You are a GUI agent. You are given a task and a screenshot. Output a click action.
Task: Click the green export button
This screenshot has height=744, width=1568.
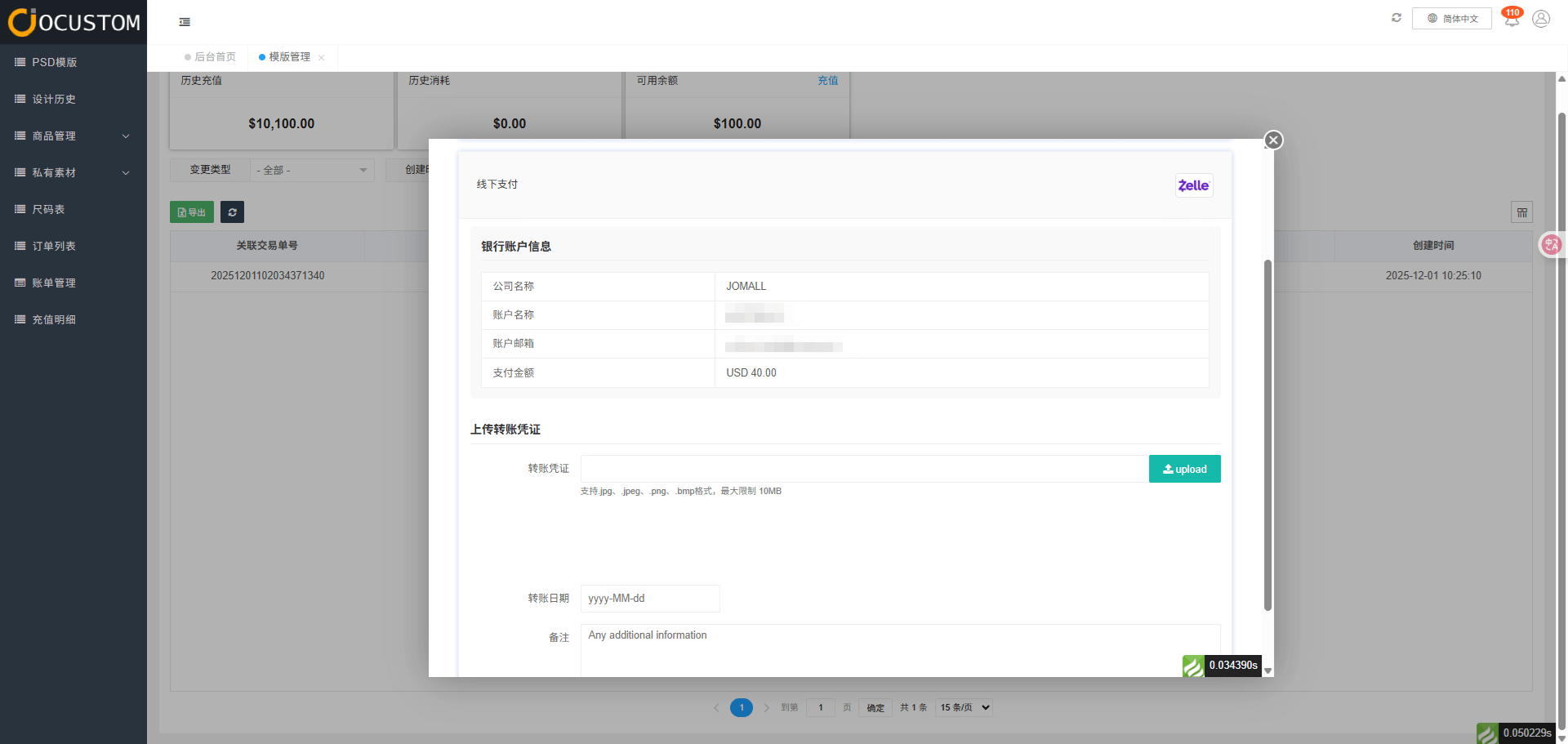(x=192, y=212)
